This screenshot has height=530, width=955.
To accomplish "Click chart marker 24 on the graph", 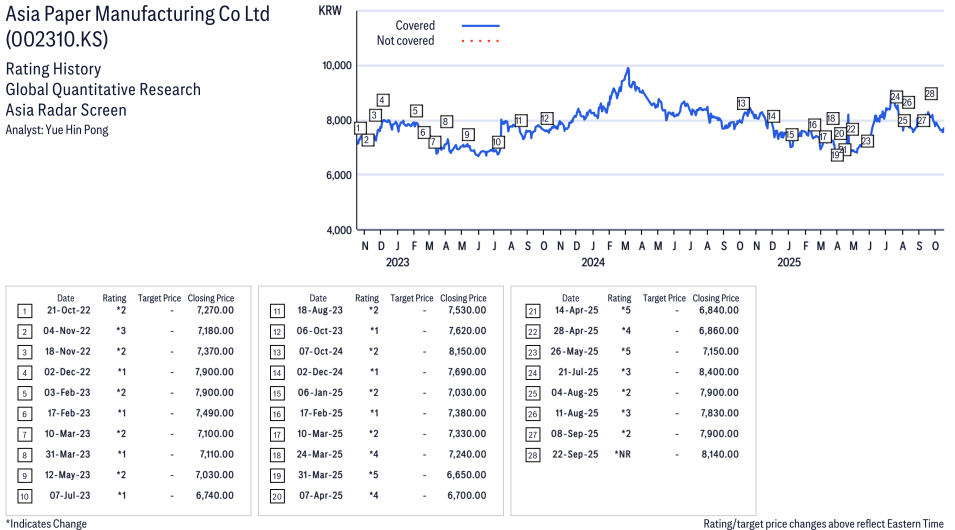I will [x=896, y=97].
